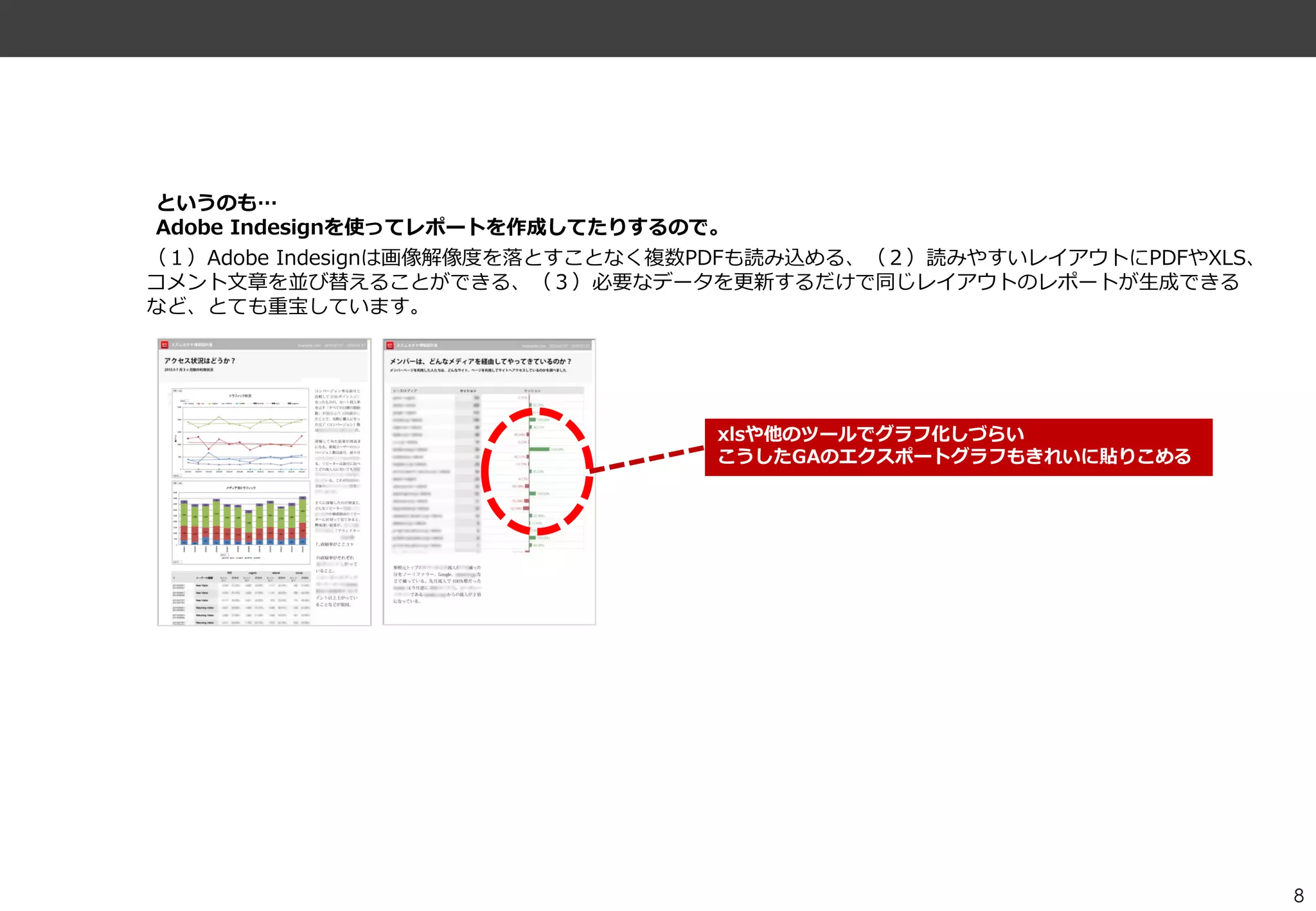
Task: Click the page number 8
Action: [x=1299, y=895]
